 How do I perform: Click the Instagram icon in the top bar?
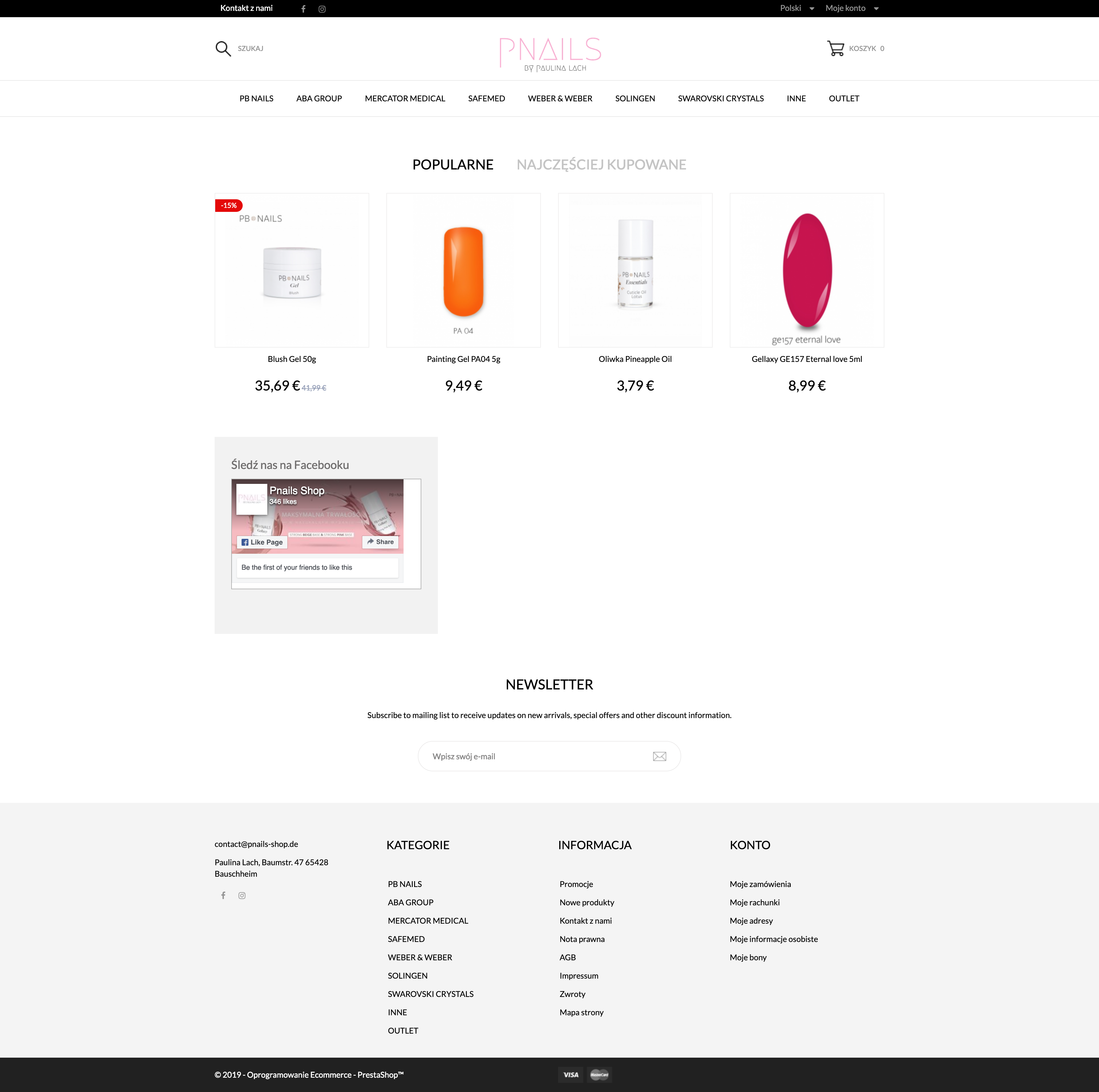click(x=322, y=9)
